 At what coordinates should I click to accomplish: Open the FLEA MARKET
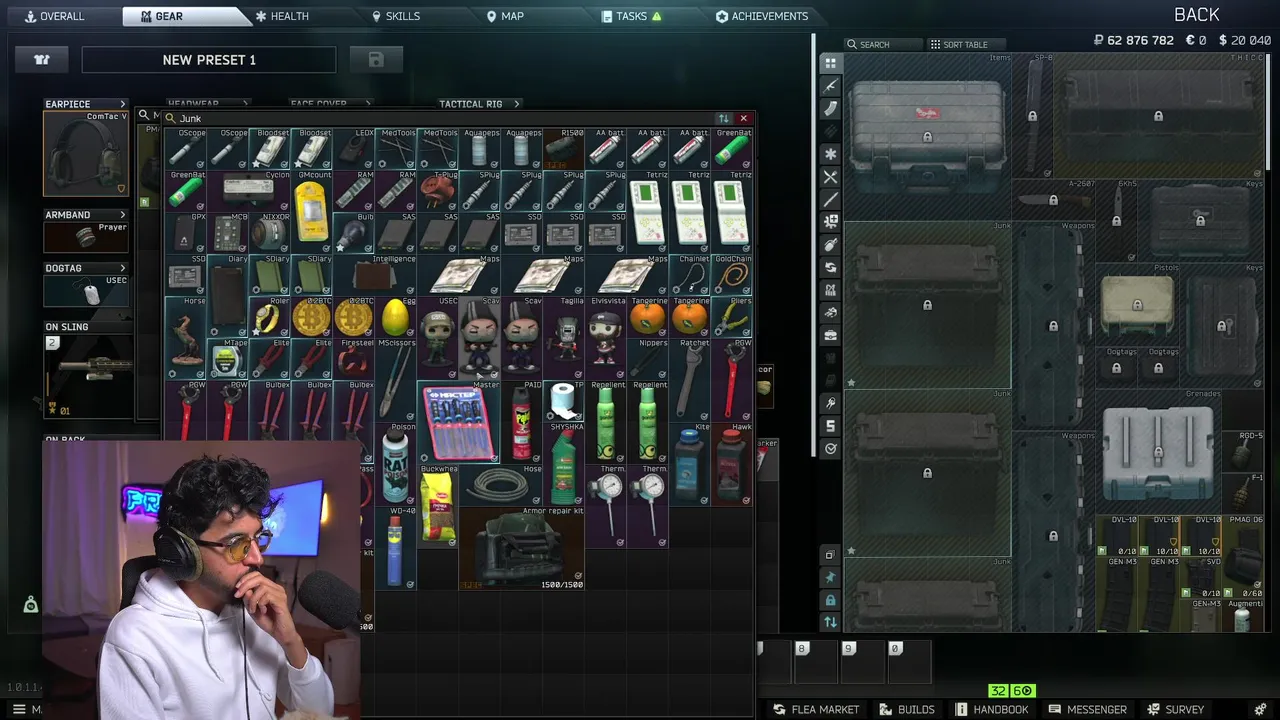pos(815,709)
